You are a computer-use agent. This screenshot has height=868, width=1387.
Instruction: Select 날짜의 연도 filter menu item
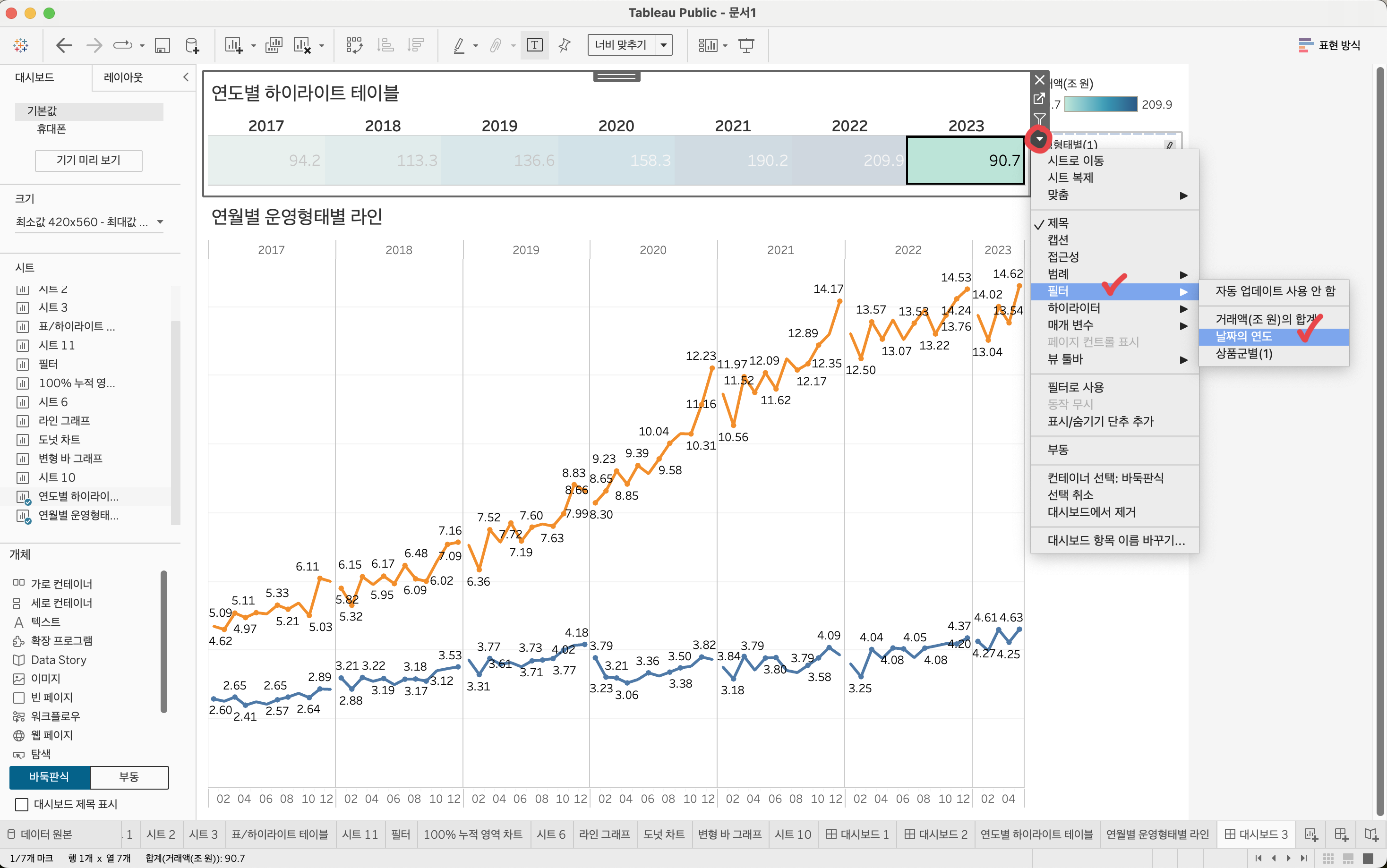click(1243, 336)
